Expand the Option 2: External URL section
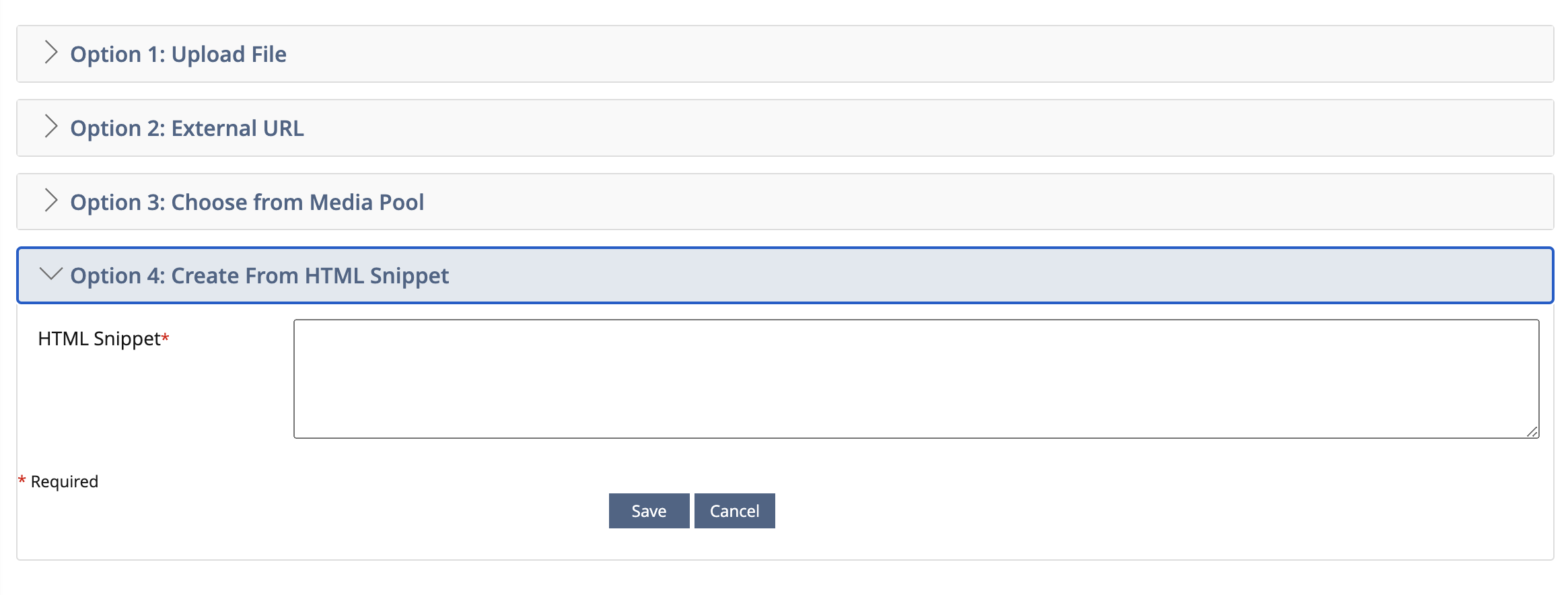The width and height of the screenshot is (1568, 595). tap(785, 129)
